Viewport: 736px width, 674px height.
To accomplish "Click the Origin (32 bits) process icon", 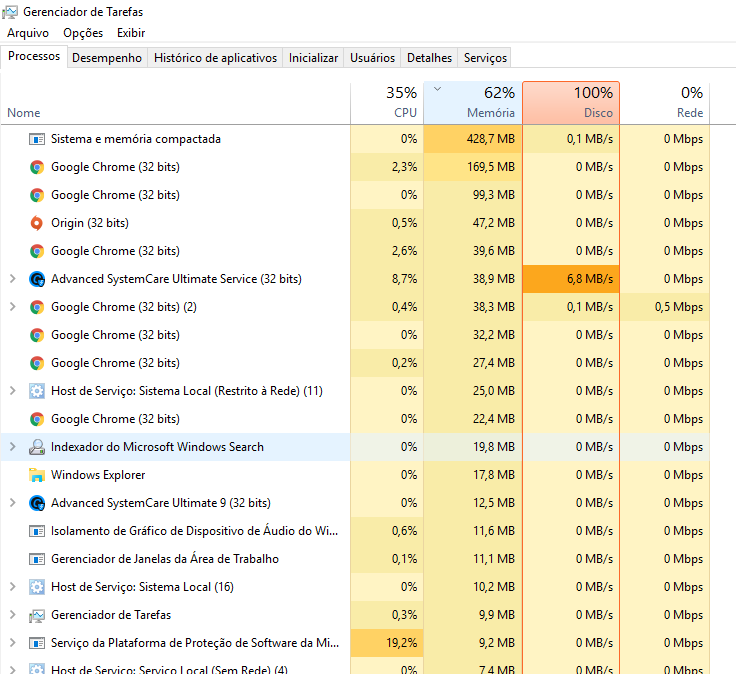I will pyautogui.click(x=37, y=223).
